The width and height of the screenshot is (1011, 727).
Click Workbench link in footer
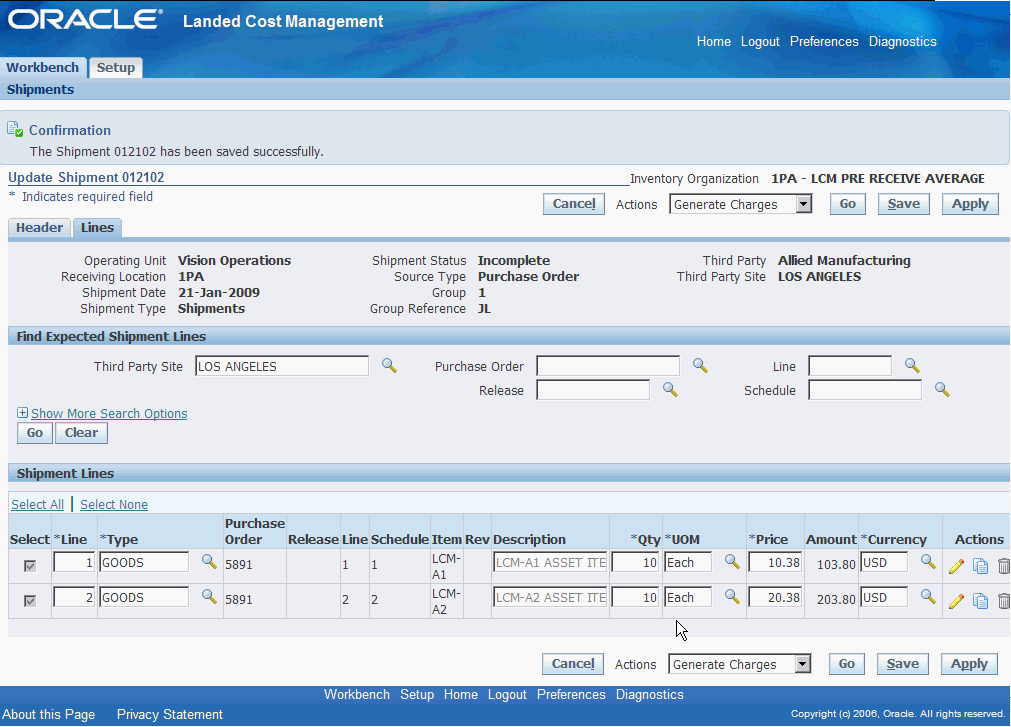tap(357, 694)
